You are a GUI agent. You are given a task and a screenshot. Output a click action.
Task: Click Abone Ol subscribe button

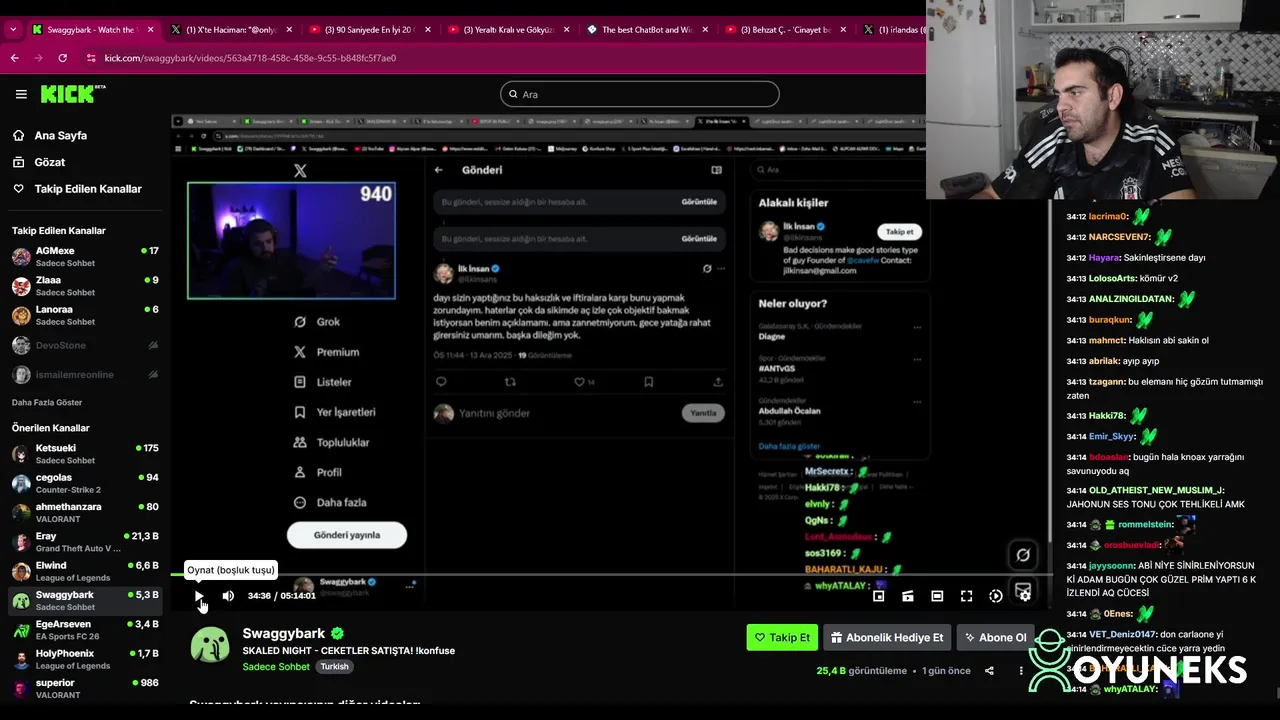click(995, 637)
